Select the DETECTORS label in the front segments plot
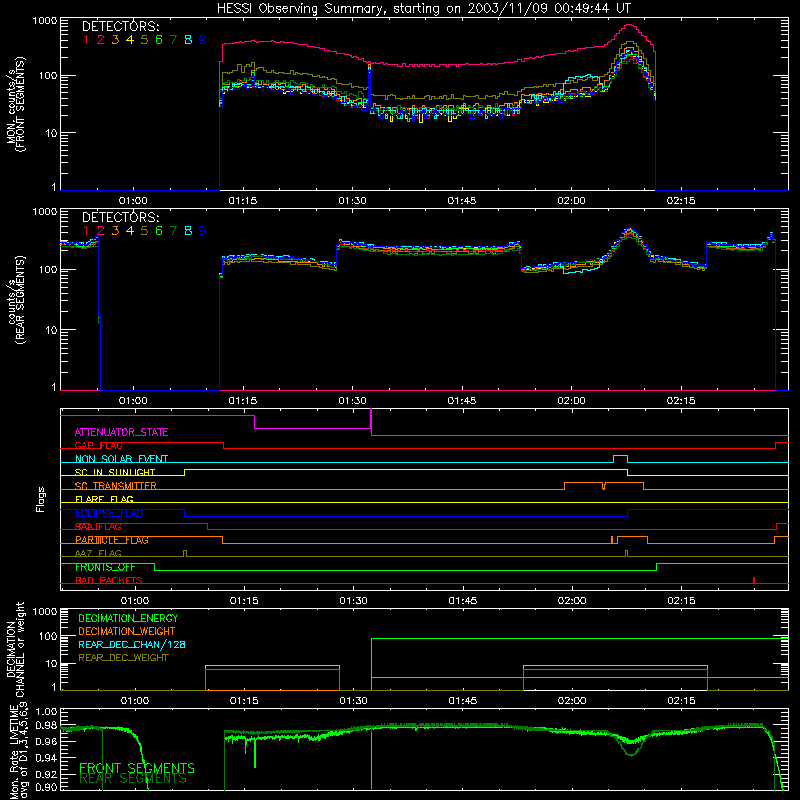Viewport: 800px width, 800px height. [121, 26]
